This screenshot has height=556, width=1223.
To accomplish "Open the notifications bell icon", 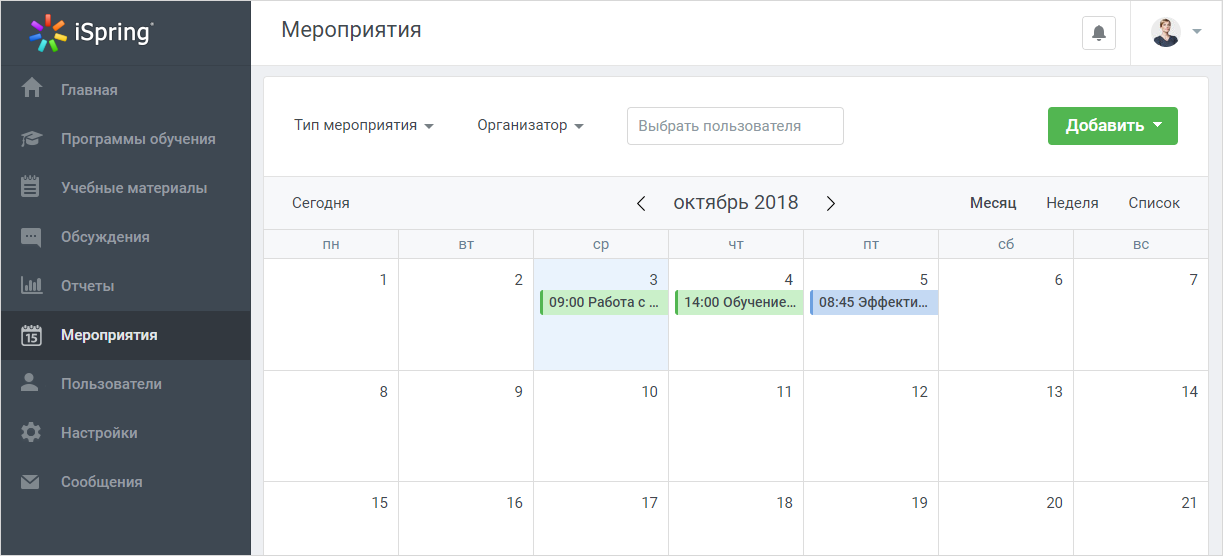I will pyautogui.click(x=1099, y=33).
